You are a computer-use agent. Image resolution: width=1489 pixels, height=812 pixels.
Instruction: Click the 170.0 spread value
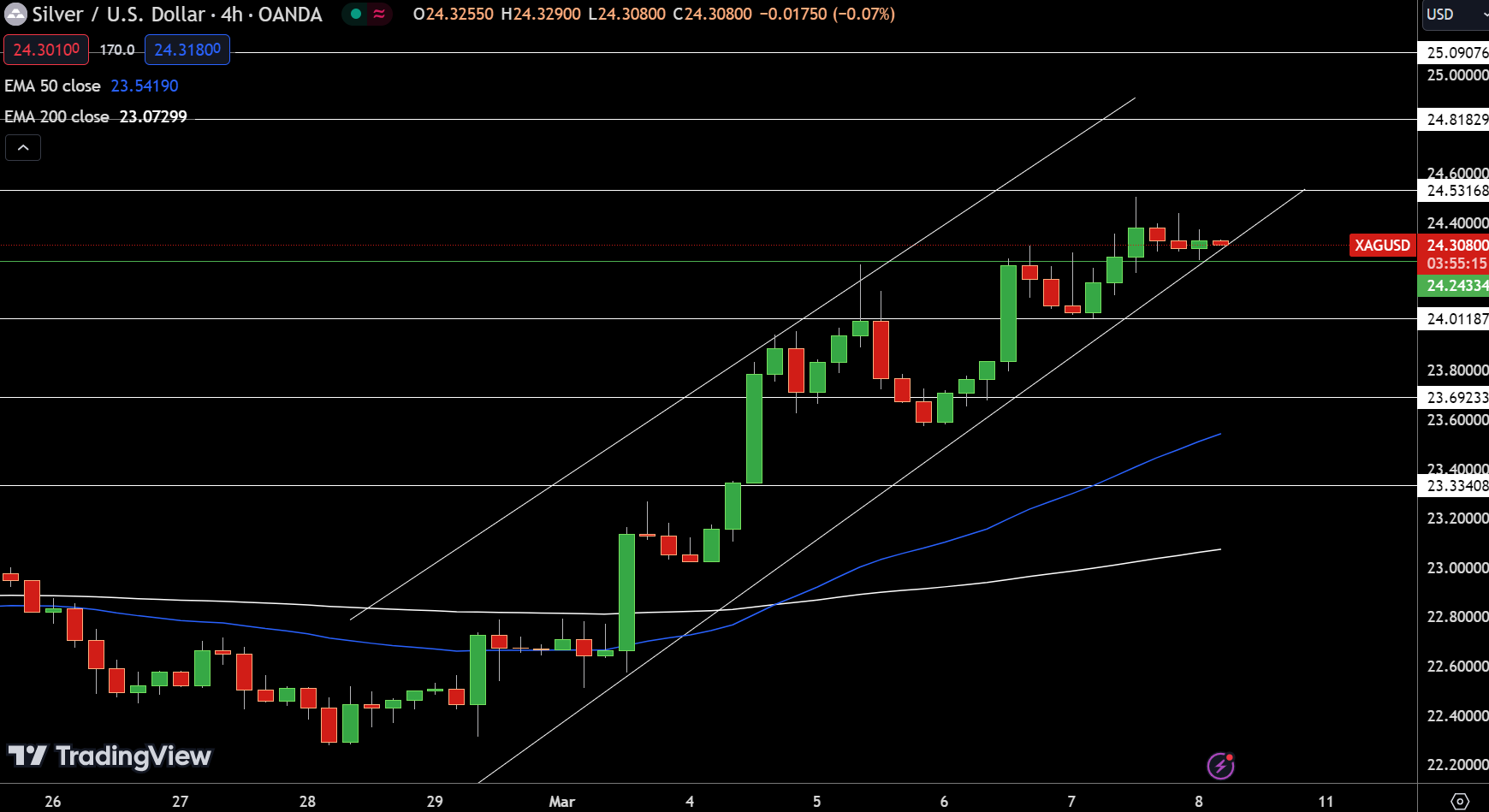117,50
